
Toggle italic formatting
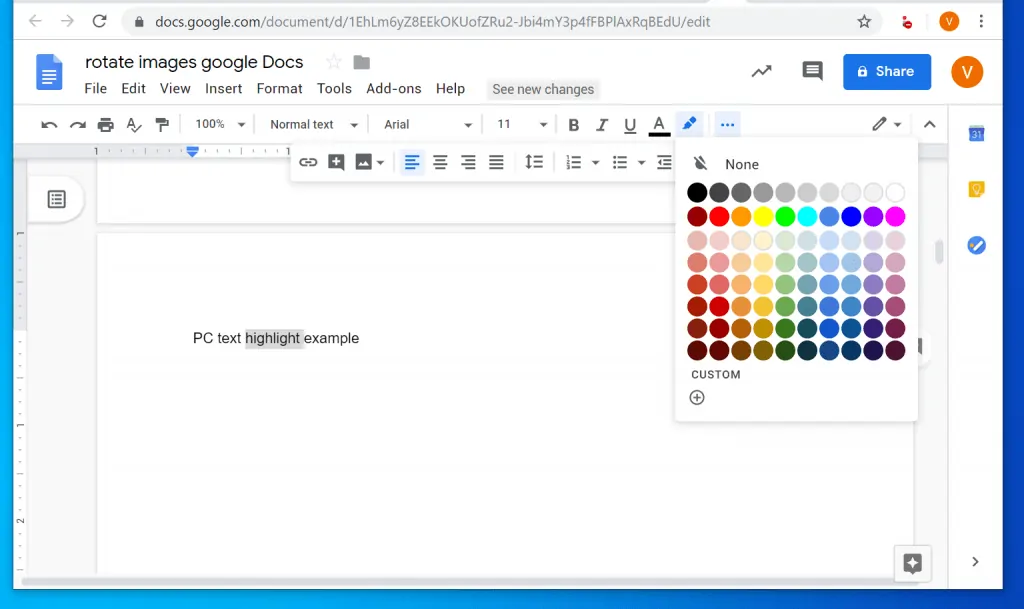tap(601, 125)
